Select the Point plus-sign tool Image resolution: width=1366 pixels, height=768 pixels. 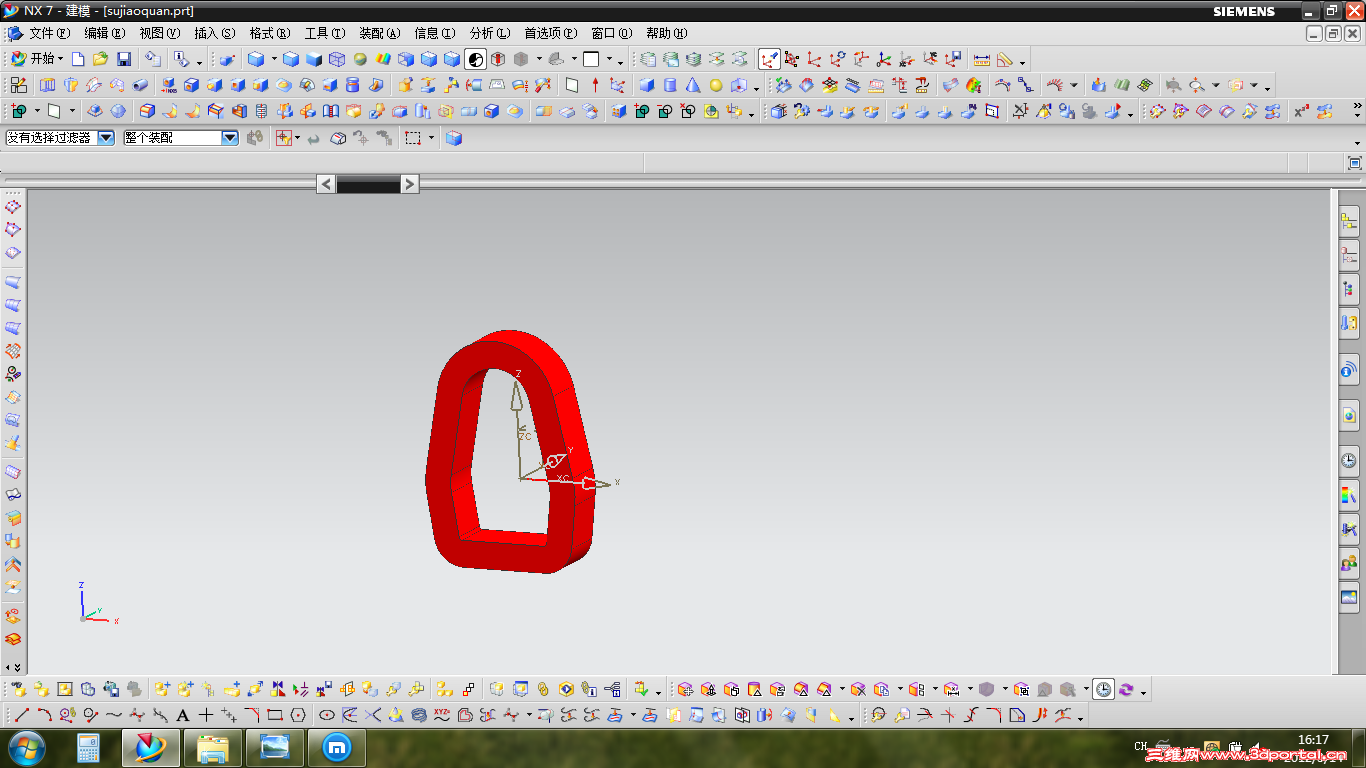205,715
